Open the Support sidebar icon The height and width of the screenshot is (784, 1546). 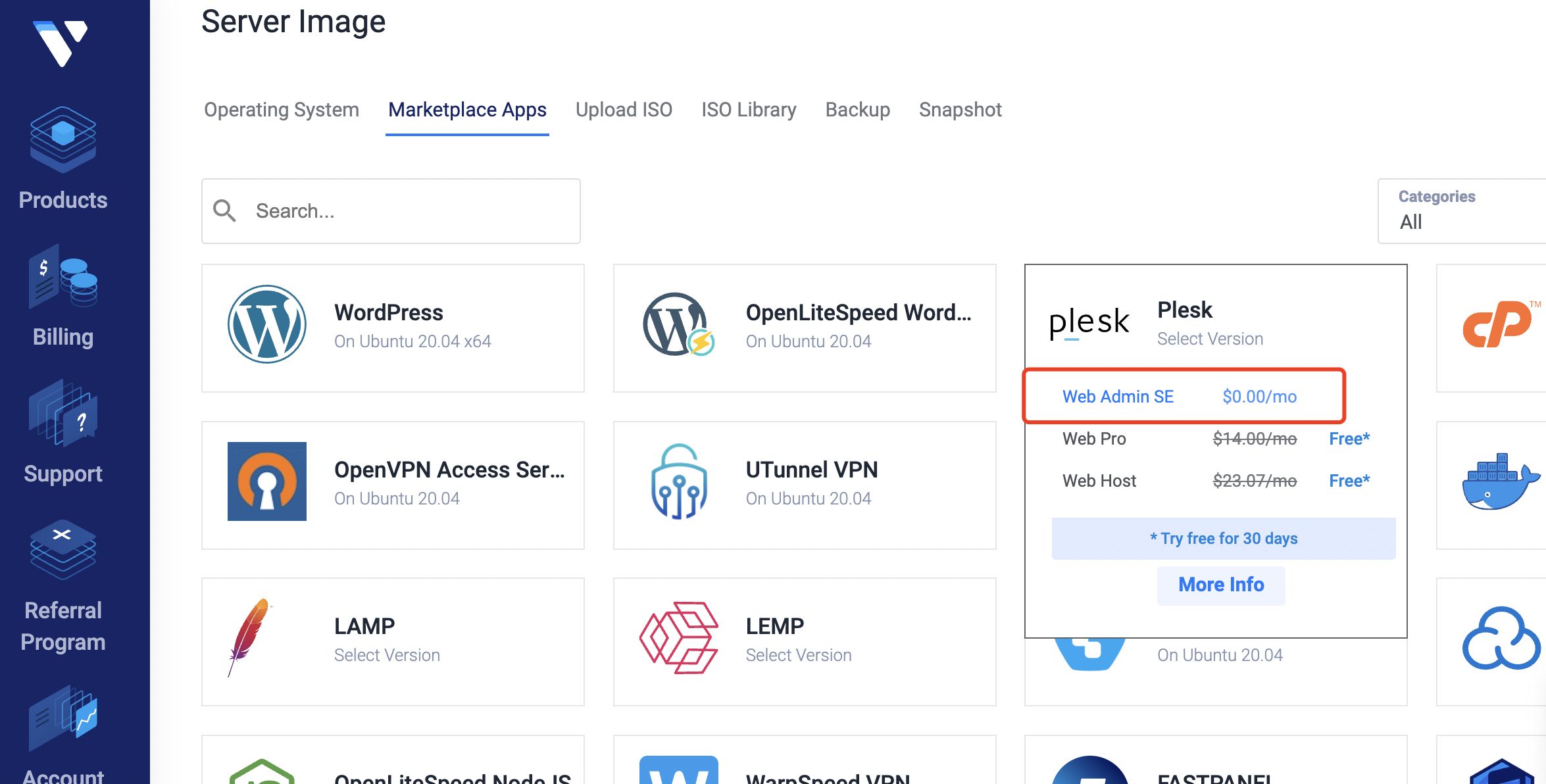pos(63,413)
